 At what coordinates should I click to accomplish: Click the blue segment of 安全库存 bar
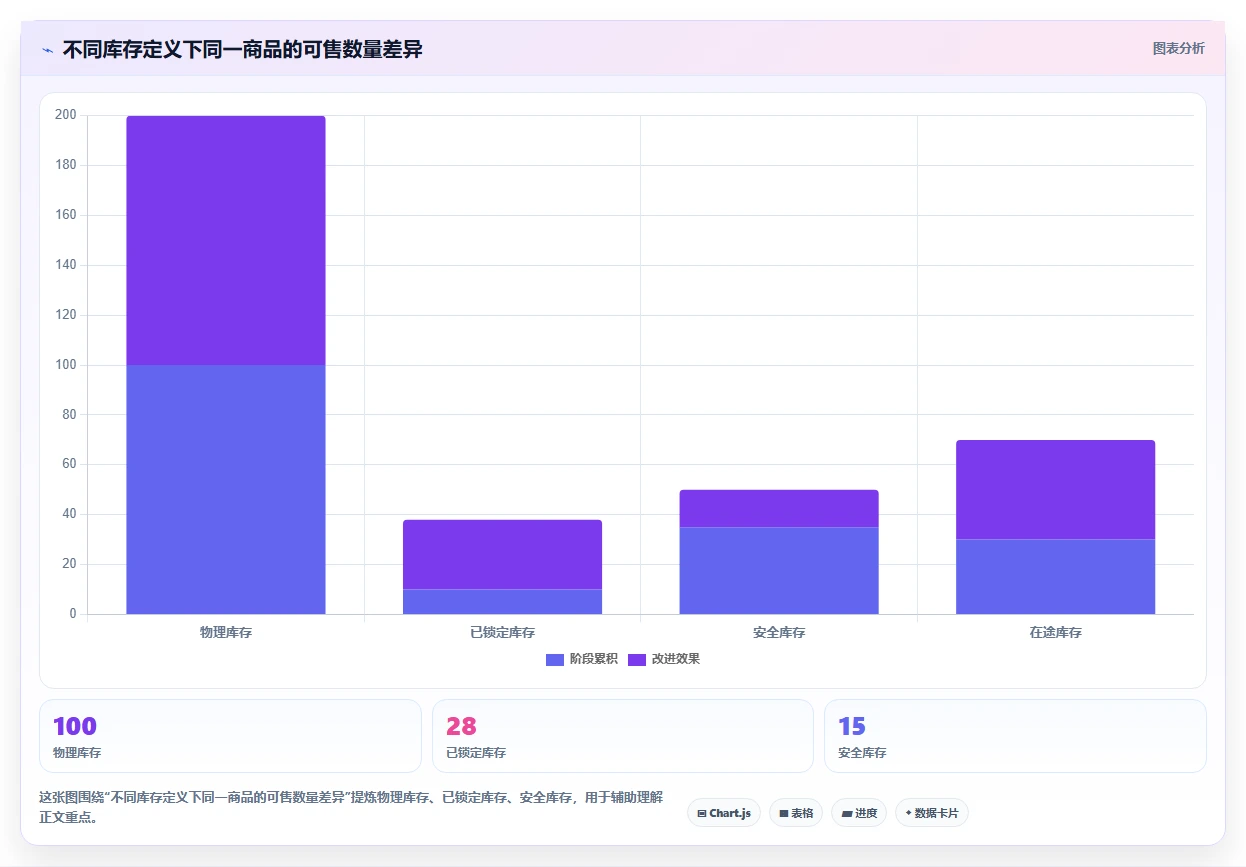779,570
